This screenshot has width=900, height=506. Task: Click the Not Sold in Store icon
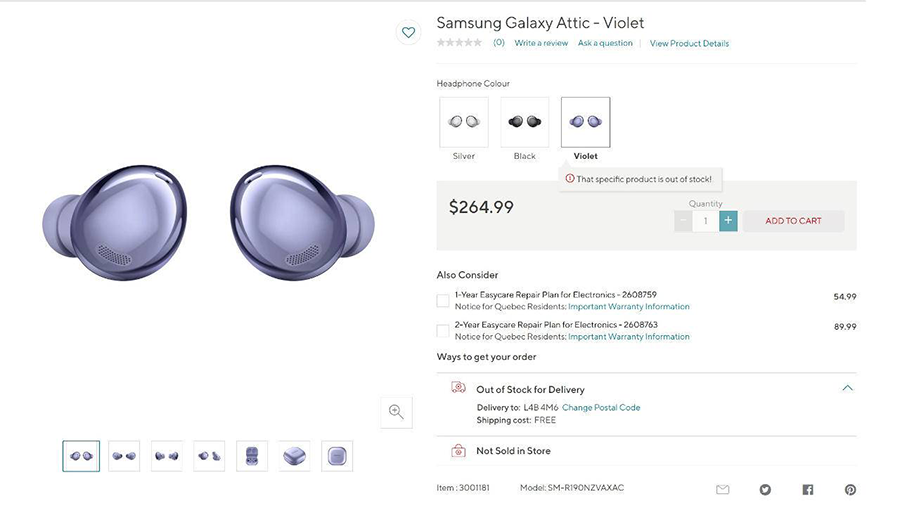458,451
